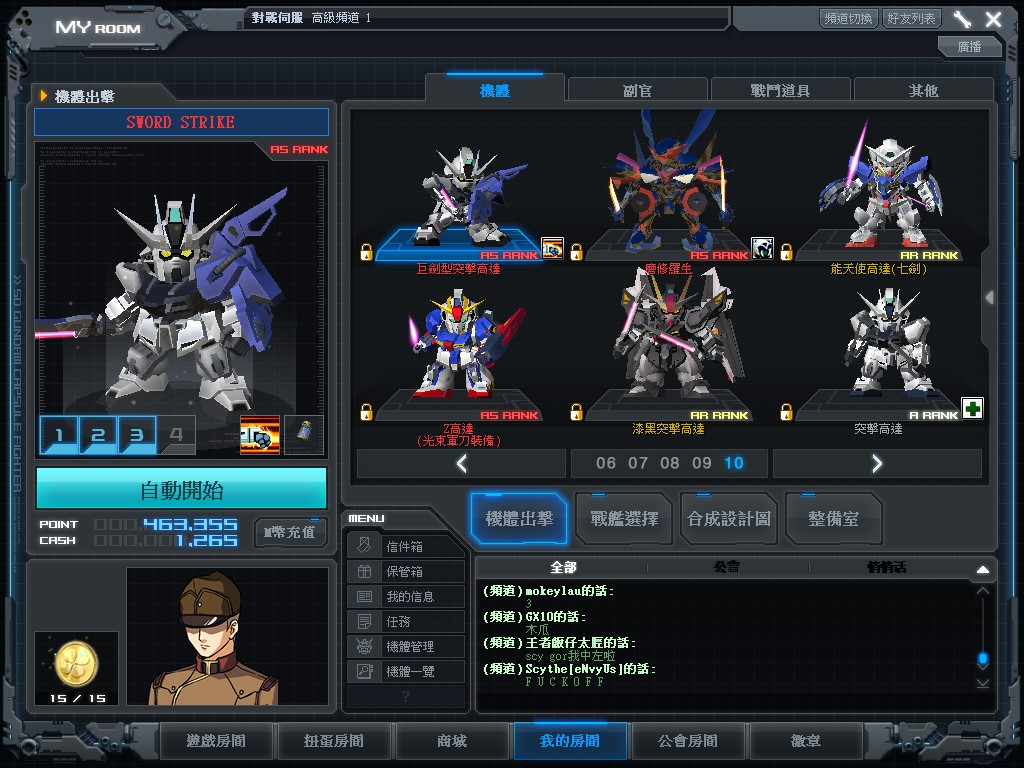Click the magnifier icon beside MY ROOM
The height and width of the screenshot is (768, 1024).
(164, 20)
